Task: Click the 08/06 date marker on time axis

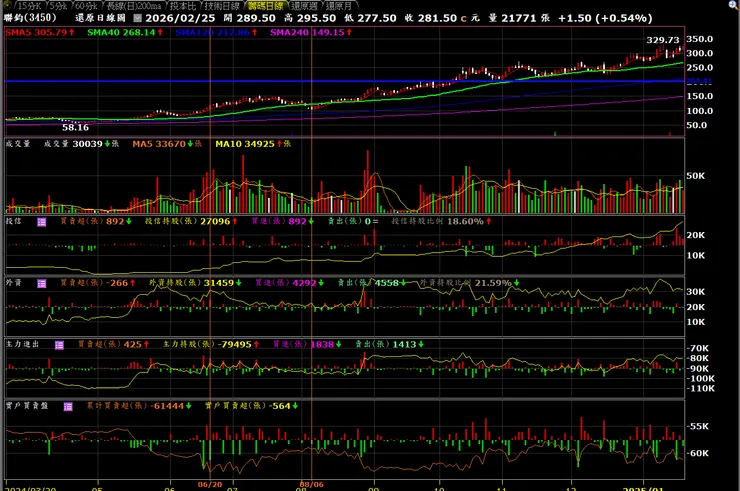Action: (312, 485)
